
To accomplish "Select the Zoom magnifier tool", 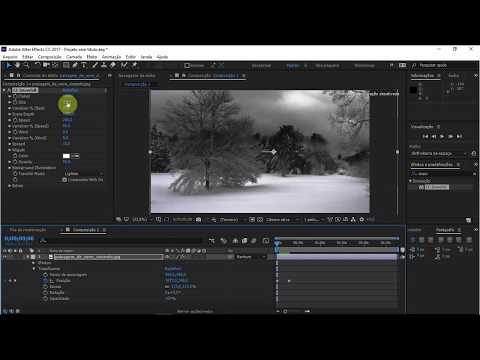I will click(26, 65).
